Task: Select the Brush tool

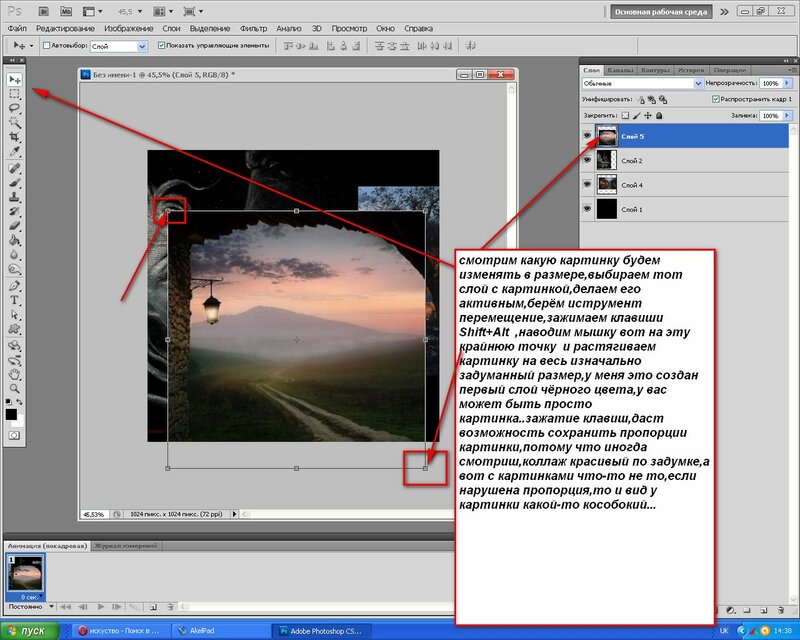Action: (x=14, y=183)
